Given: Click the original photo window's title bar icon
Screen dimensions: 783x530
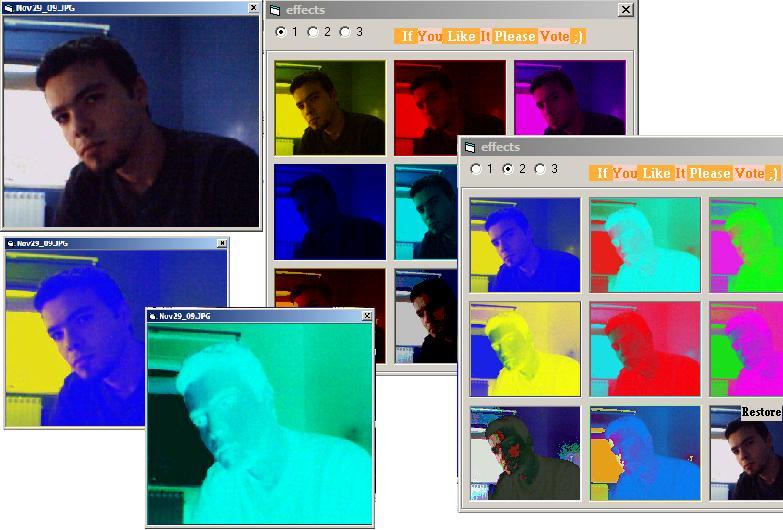Looking at the screenshot, I should click(x=8, y=8).
